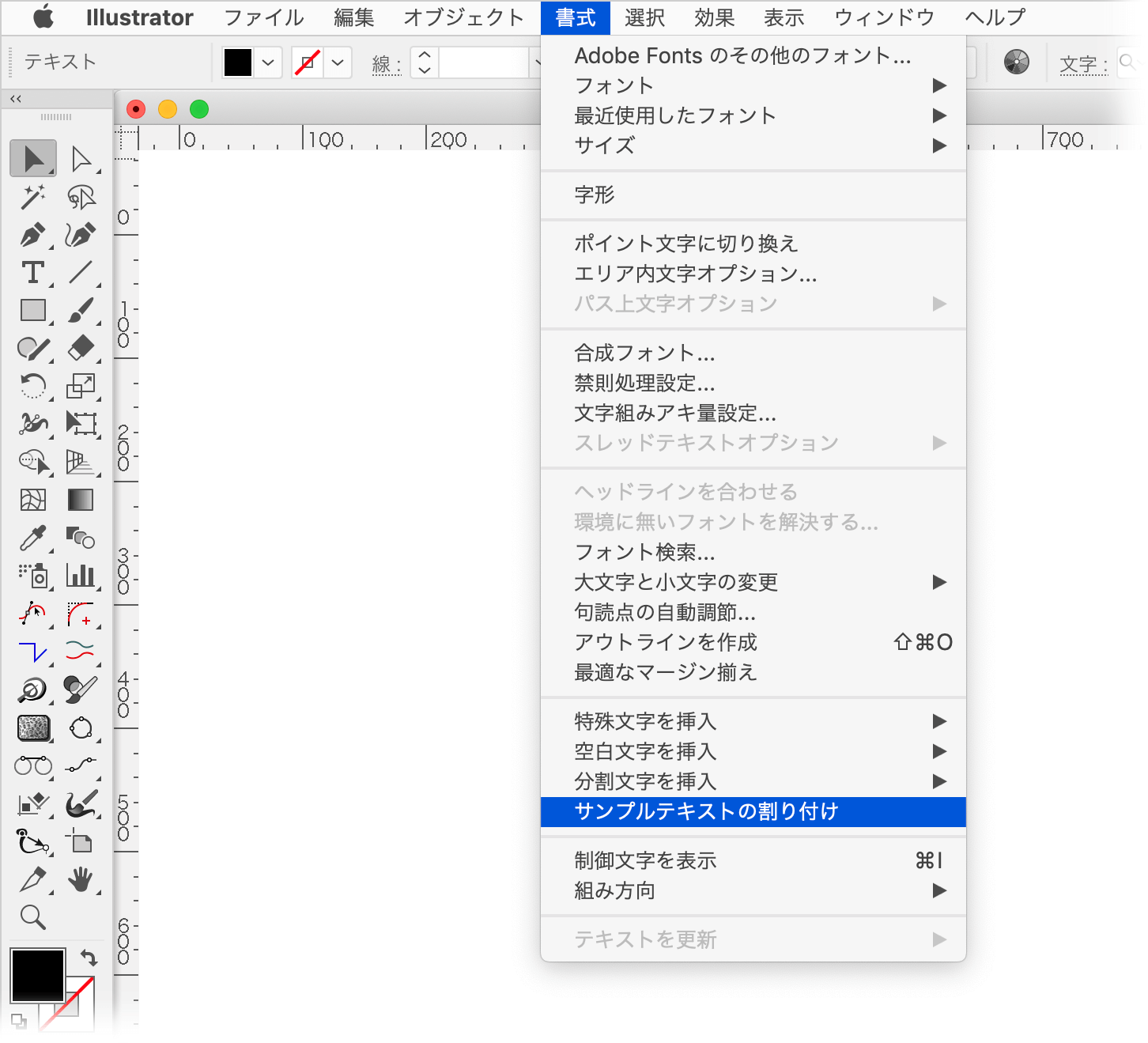Select the Curvature tool
The height and width of the screenshot is (1043, 1148).
point(81,235)
